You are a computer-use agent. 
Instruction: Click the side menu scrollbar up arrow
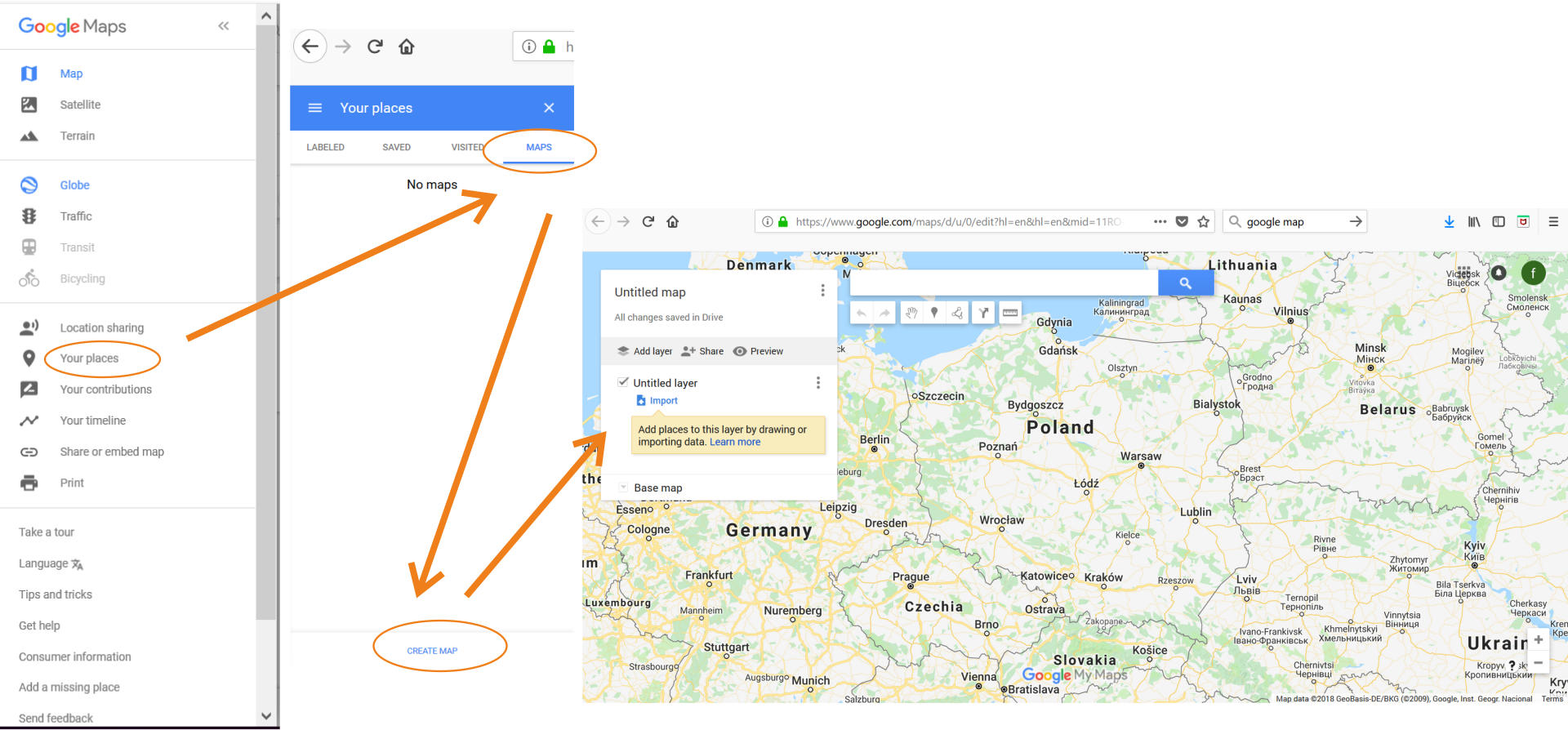(x=266, y=16)
